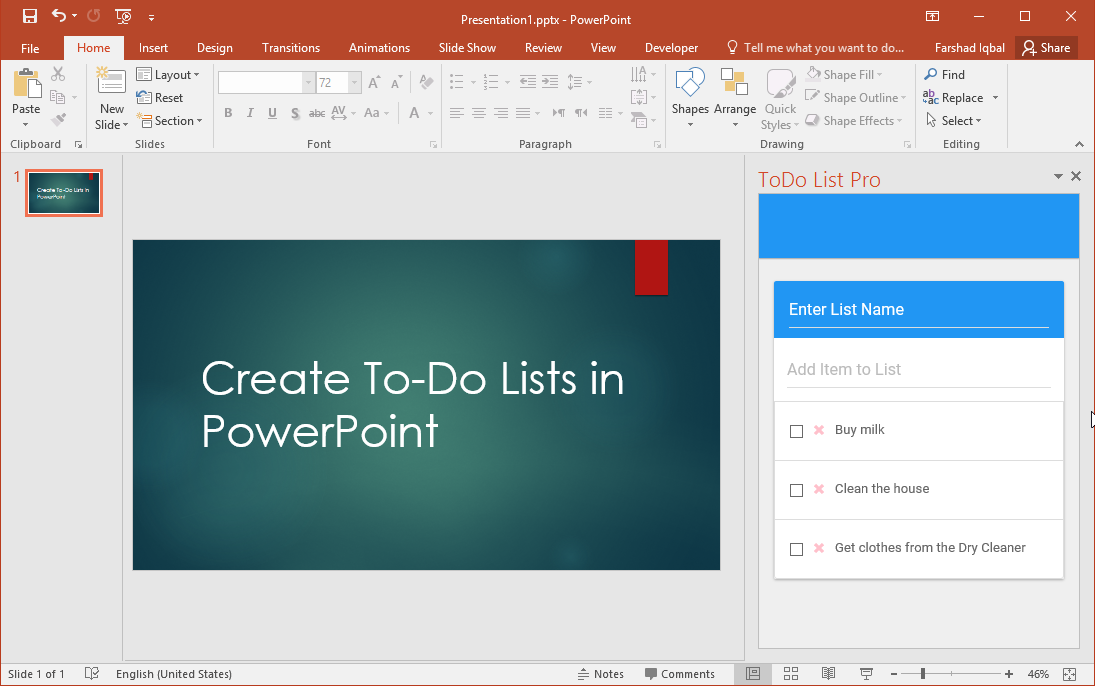
Task: Open the font size dropdown
Action: pyautogui.click(x=355, y=83)
